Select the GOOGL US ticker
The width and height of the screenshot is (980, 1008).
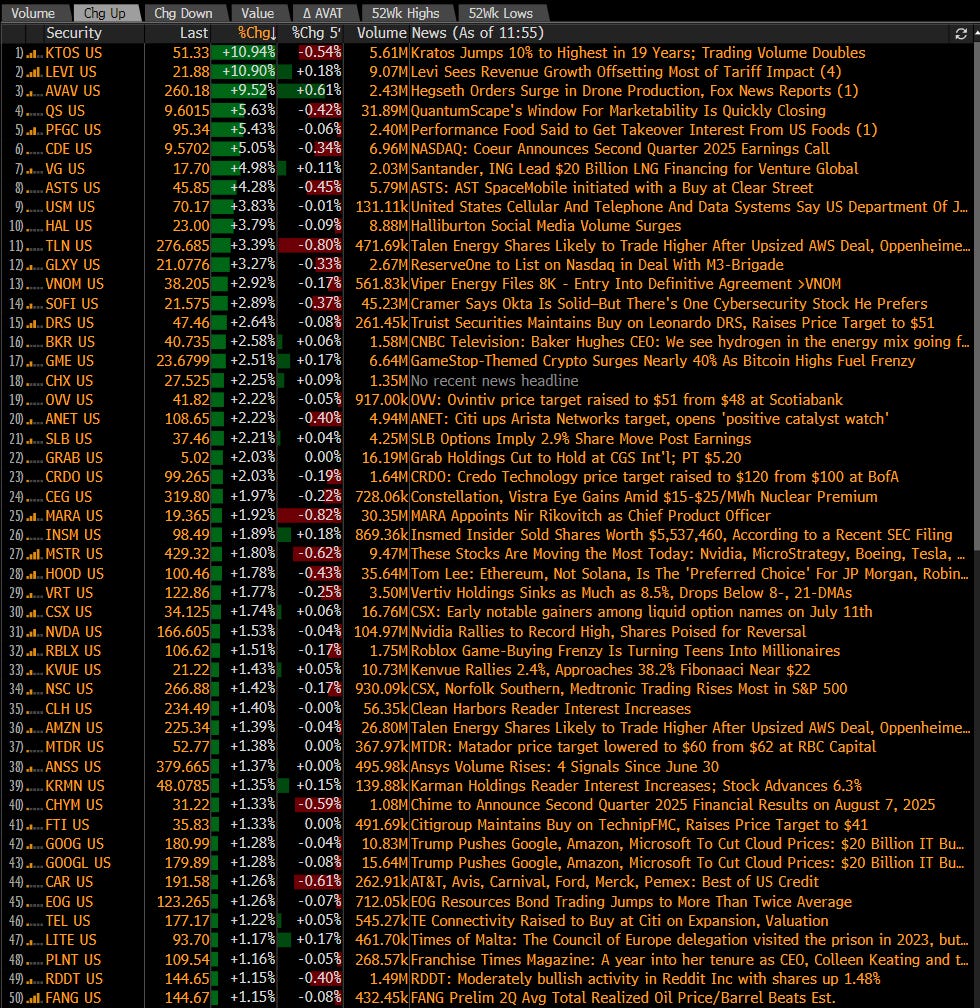78,863
